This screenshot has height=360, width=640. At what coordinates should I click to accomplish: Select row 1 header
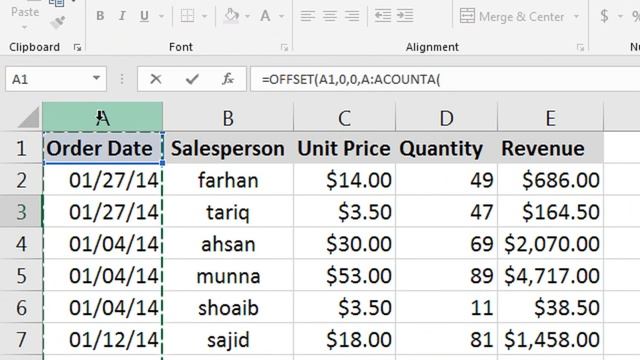point(21,148)
